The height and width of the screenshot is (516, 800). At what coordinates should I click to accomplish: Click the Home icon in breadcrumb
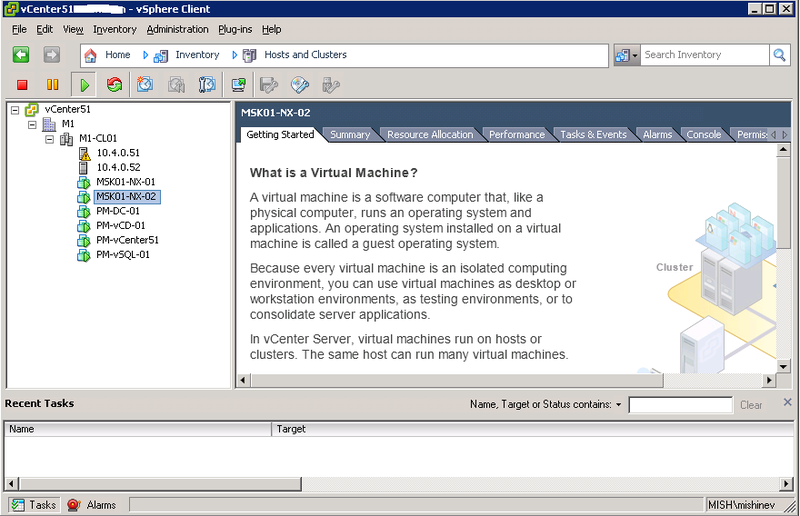pos(90,55)
